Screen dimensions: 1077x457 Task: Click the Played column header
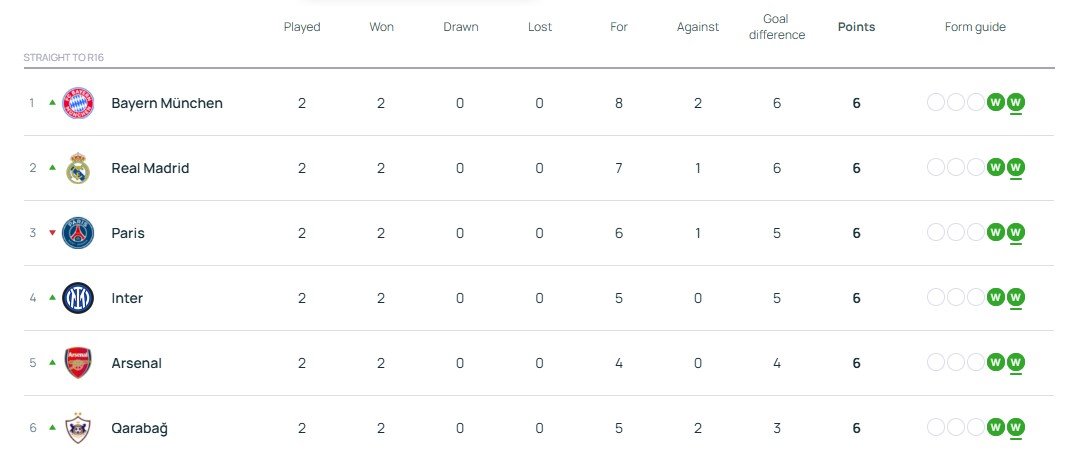tap(302, 27)
